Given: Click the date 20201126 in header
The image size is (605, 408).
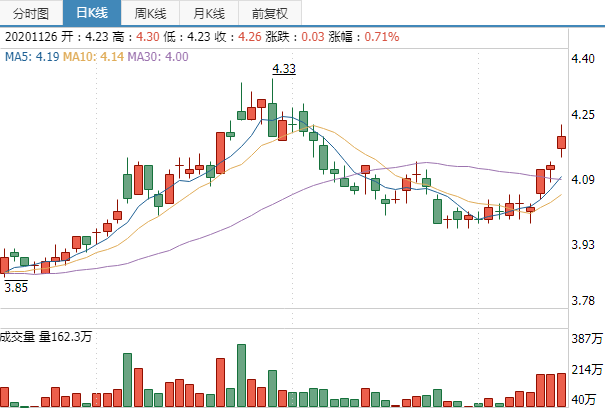Looking at the screenshot, I should coord(31,37).
